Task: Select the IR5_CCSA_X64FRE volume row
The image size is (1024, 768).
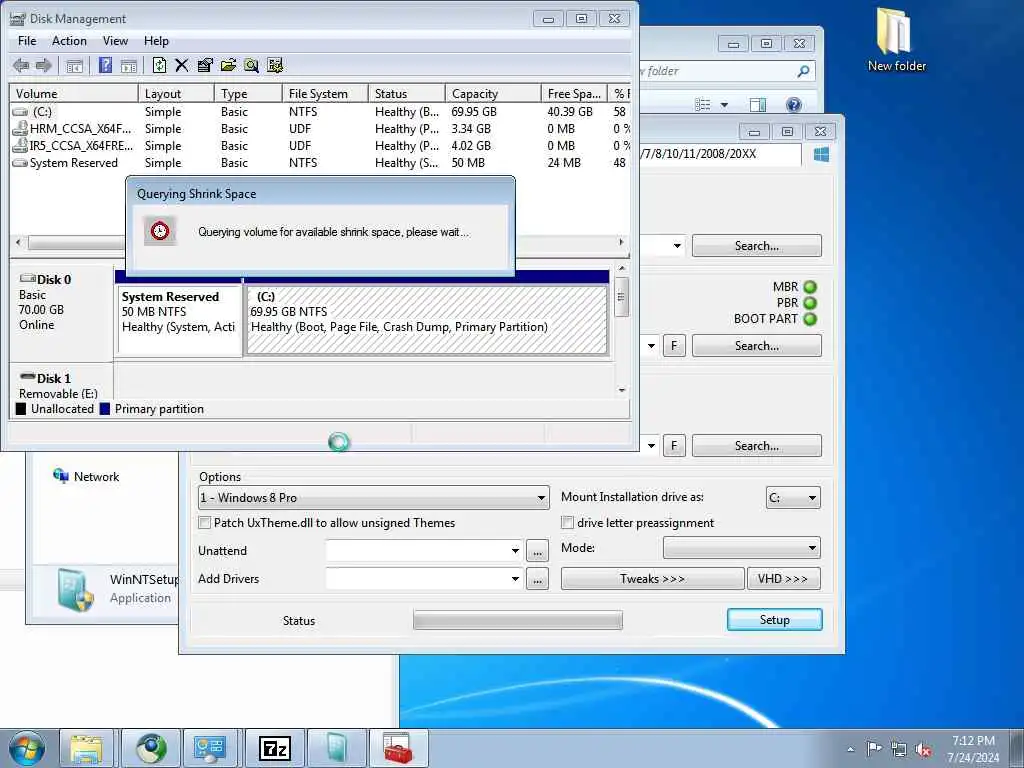Action: pos(320,146)
